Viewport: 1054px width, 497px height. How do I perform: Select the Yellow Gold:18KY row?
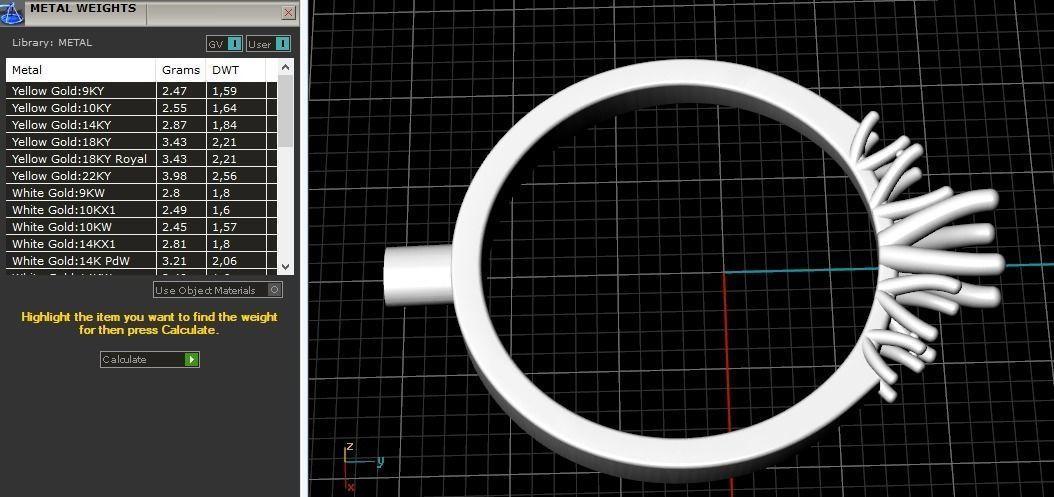pos(141,142)
